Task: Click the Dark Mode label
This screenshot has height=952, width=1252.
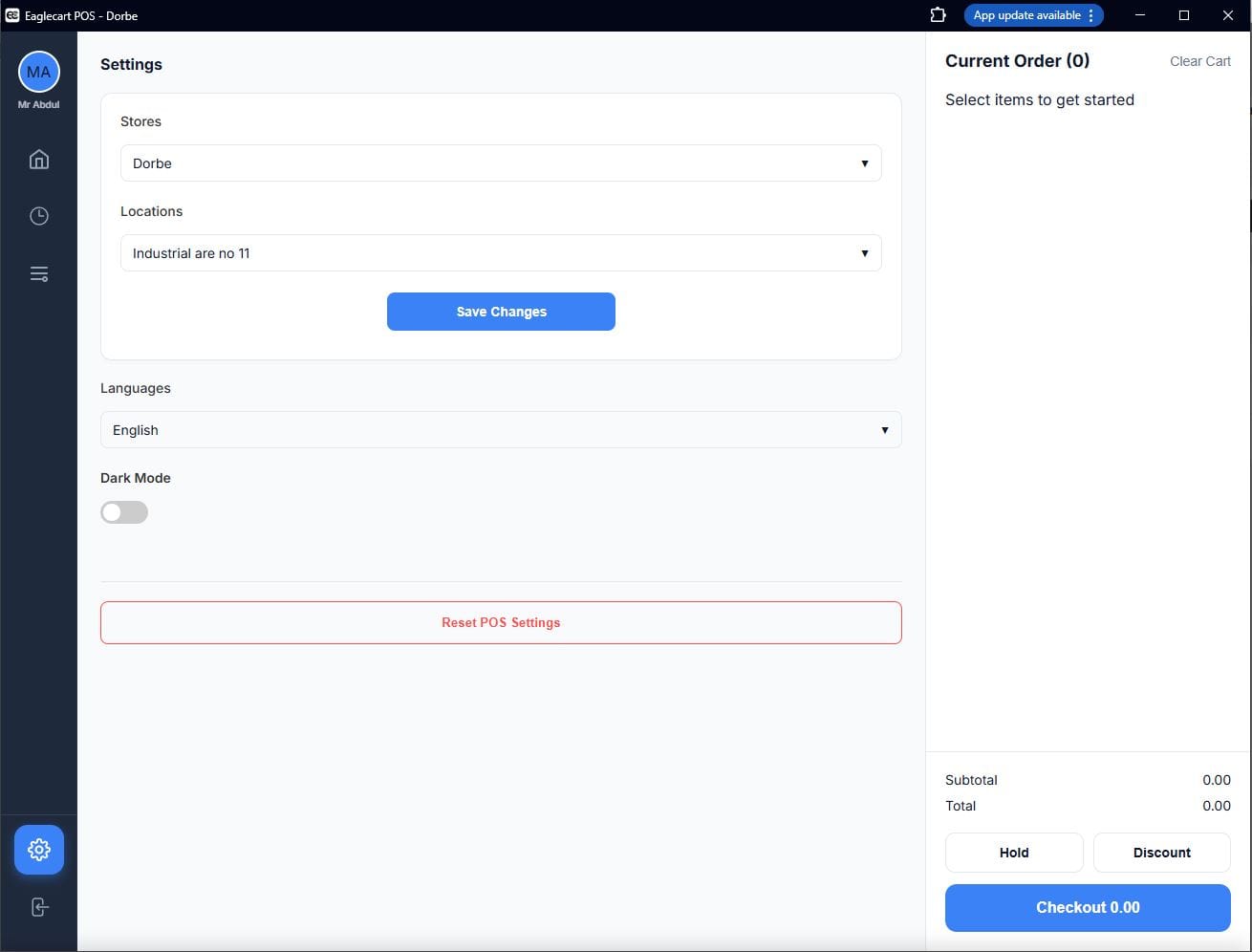Action: 136,478
